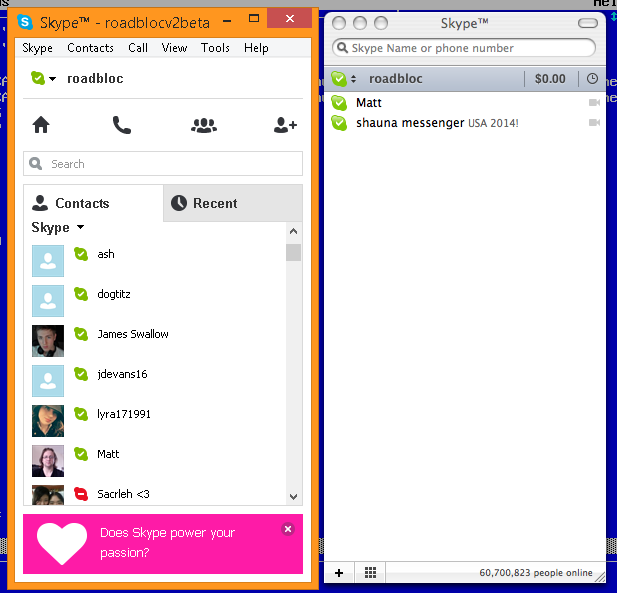Toggle the Mac Skype toolbar pill button
617x593 pixels.
tap(588, 23)
